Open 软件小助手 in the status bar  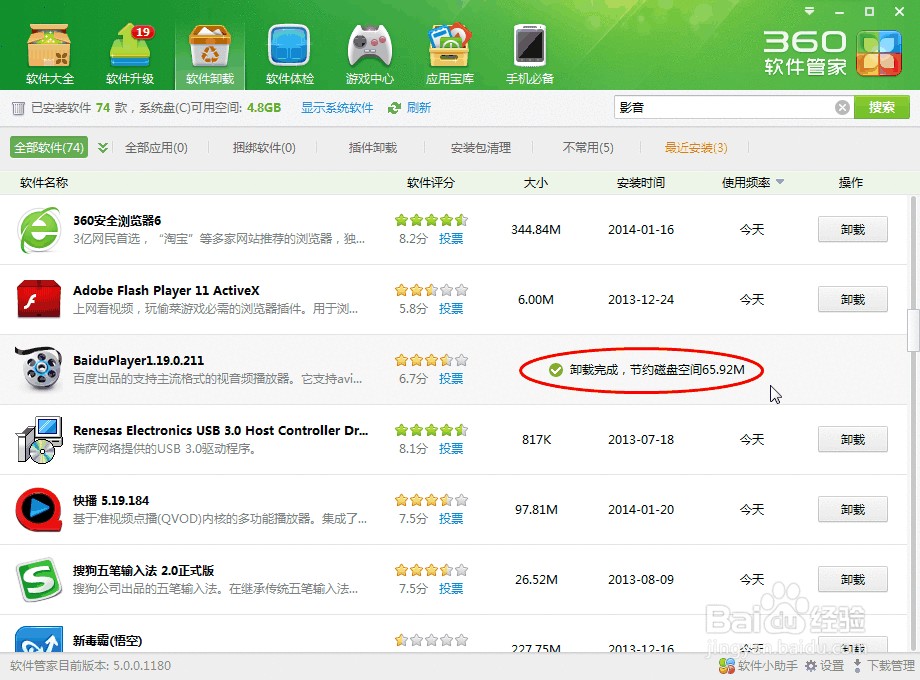(758, 665)
